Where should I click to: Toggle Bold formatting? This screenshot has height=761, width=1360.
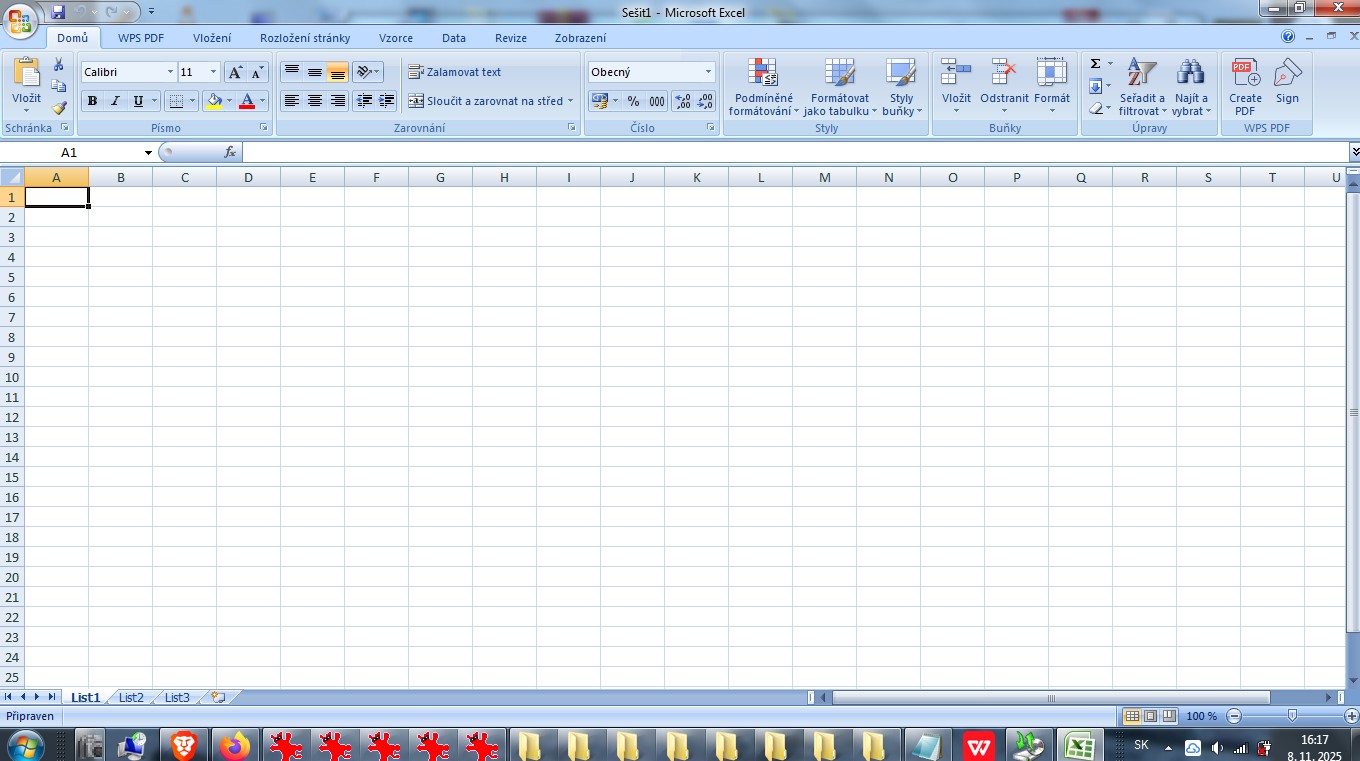tap(92, 101)
